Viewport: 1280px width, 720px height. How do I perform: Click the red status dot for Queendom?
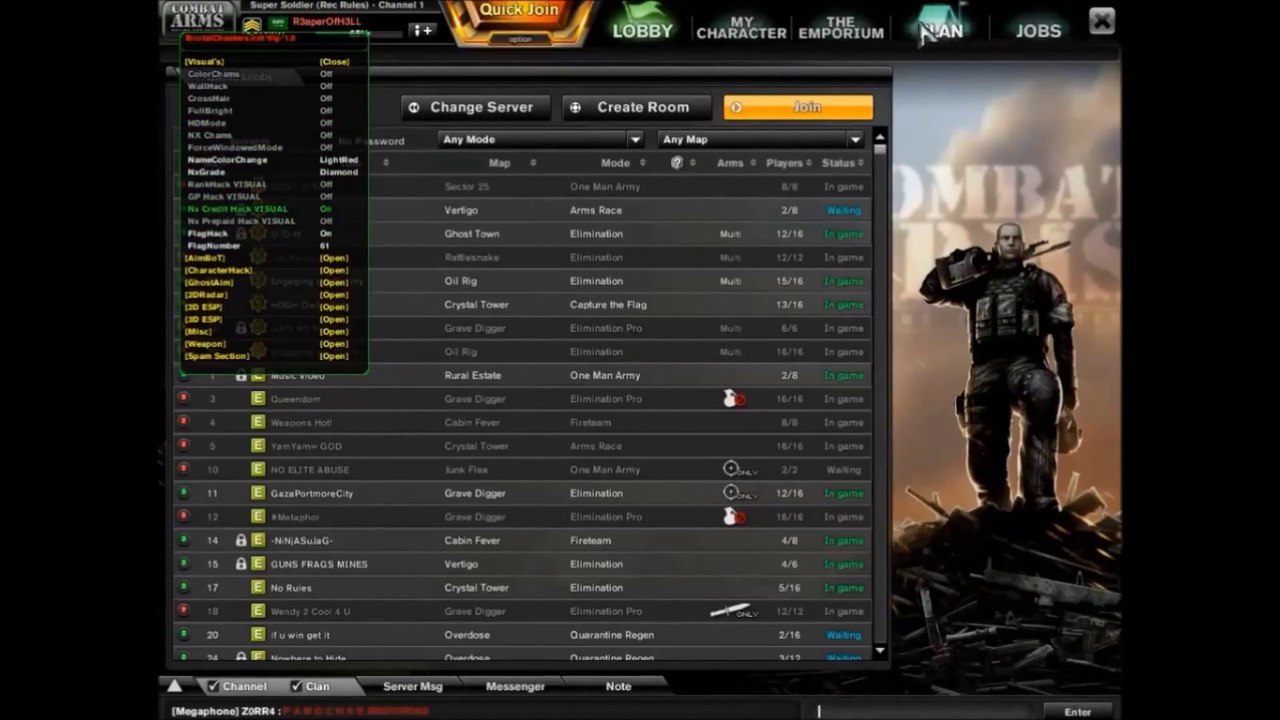click(x=183, y=398)
